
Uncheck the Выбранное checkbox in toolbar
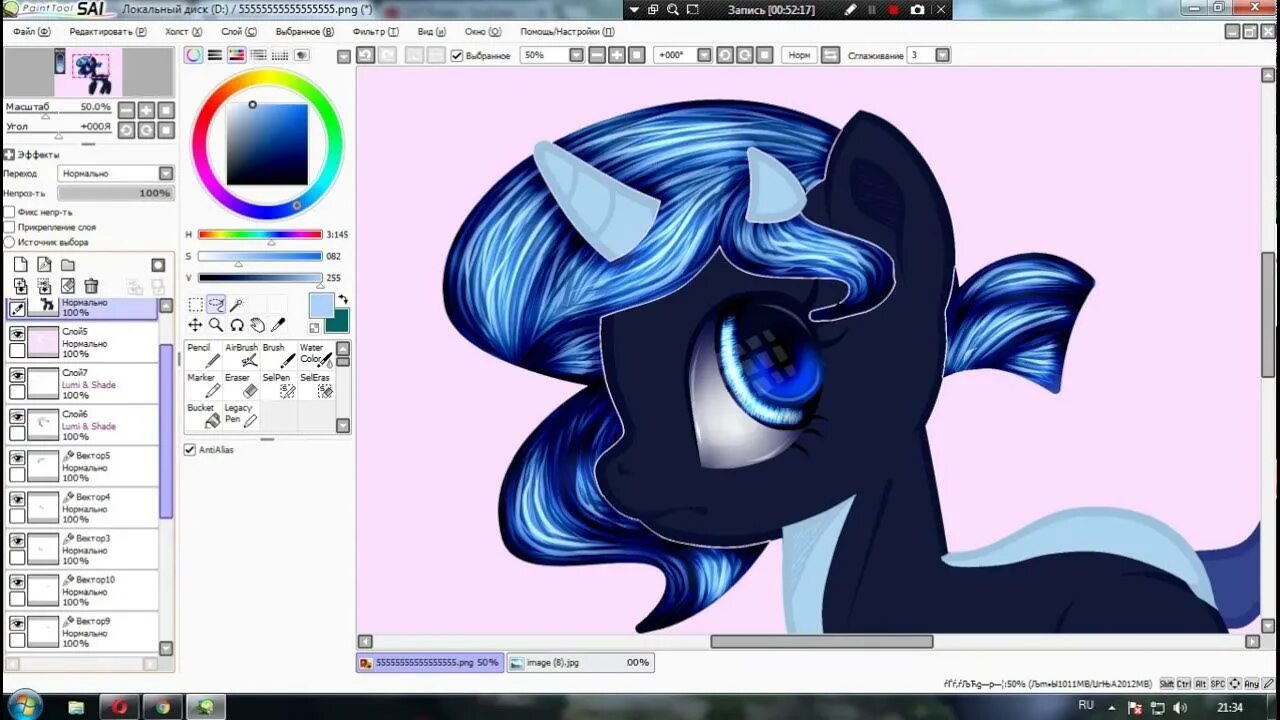click(x=457, y=56)
